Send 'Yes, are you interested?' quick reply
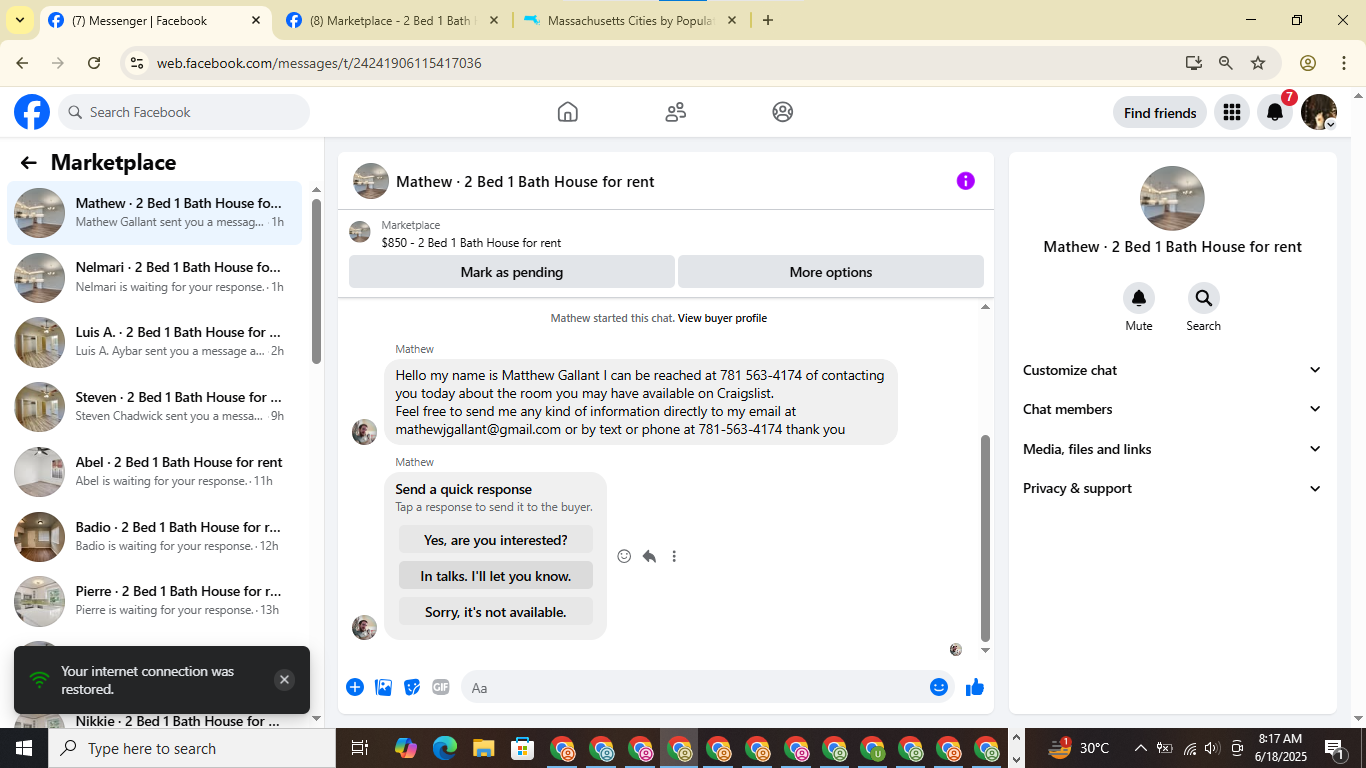This screenshot has height=768, width=1366. coord(496,540)
